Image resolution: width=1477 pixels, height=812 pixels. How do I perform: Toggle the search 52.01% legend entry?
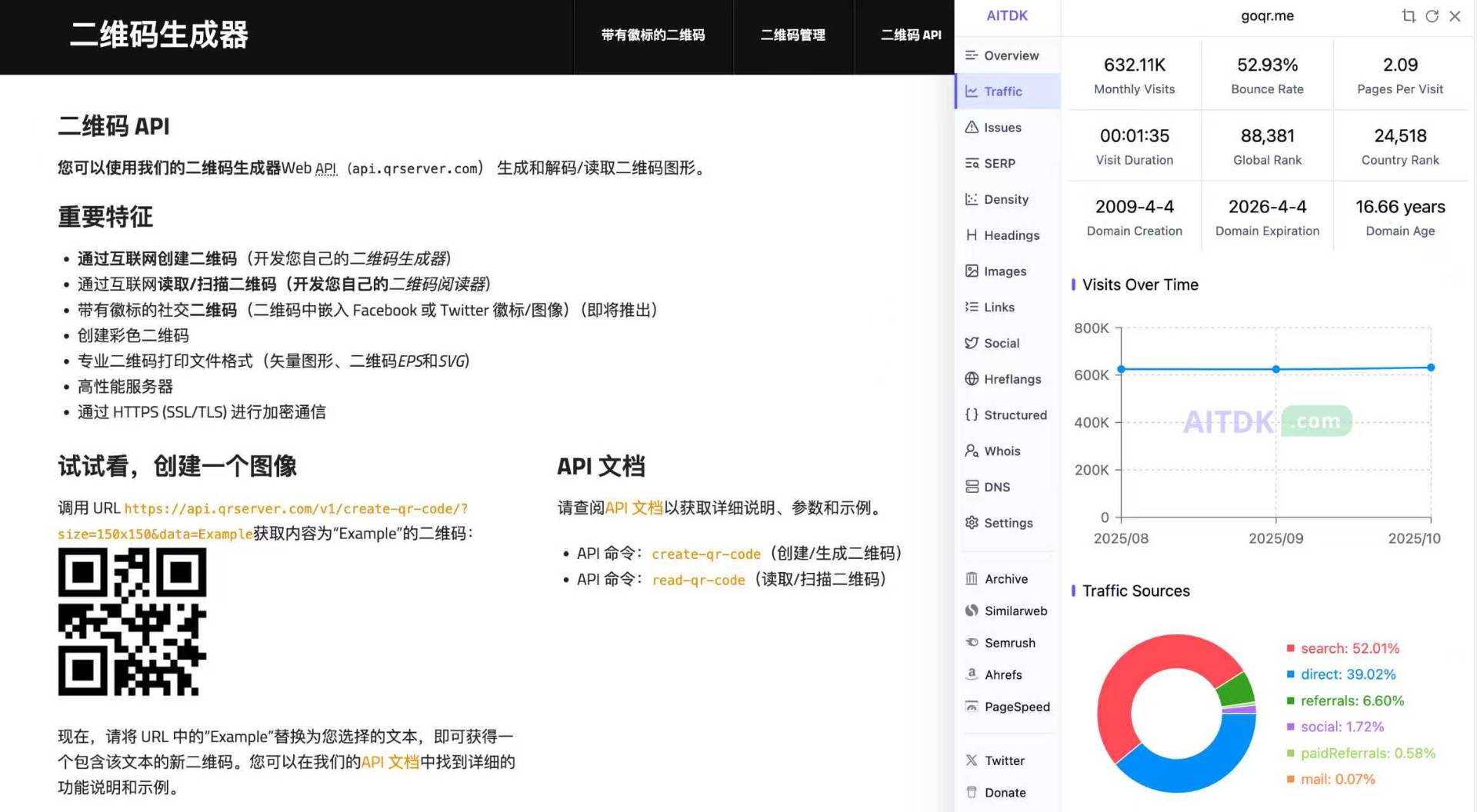click(1342, 649)
